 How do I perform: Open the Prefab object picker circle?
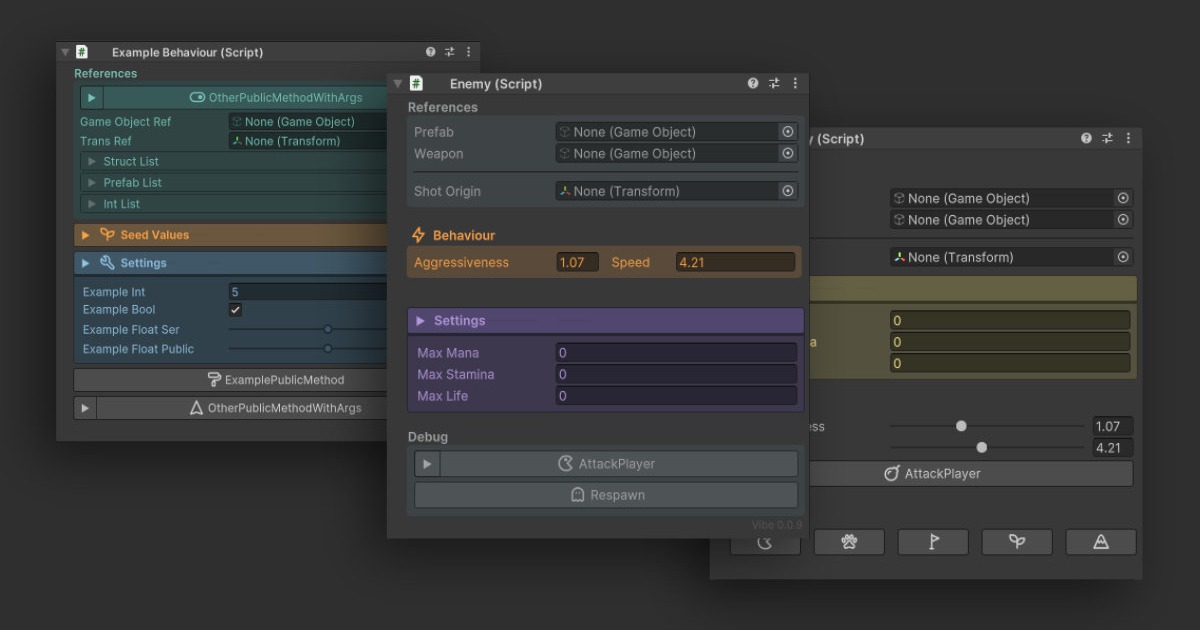click(x=789, y=131)
